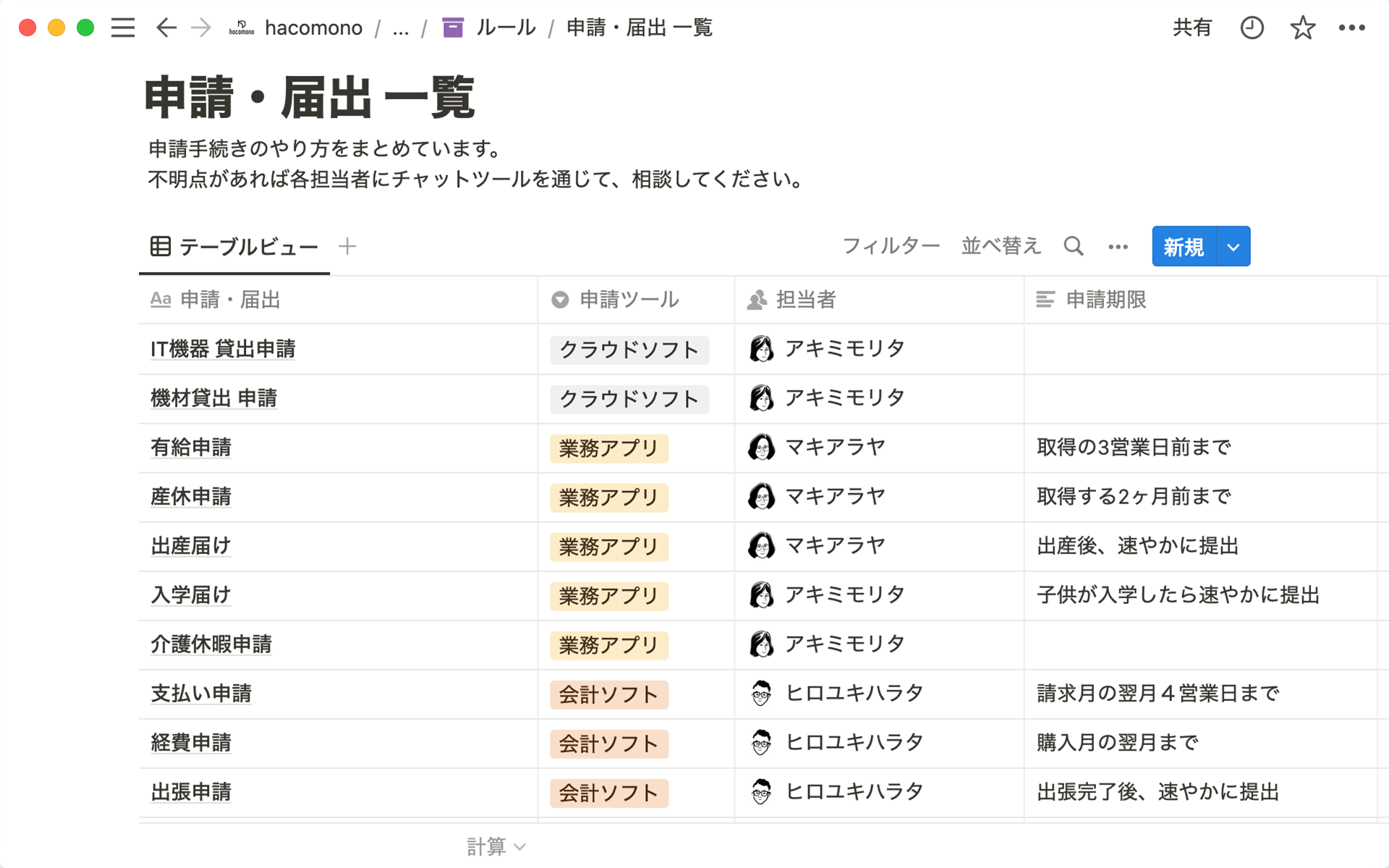Expand the 新規 button dropdown arrow

[x=1233, y=247]
